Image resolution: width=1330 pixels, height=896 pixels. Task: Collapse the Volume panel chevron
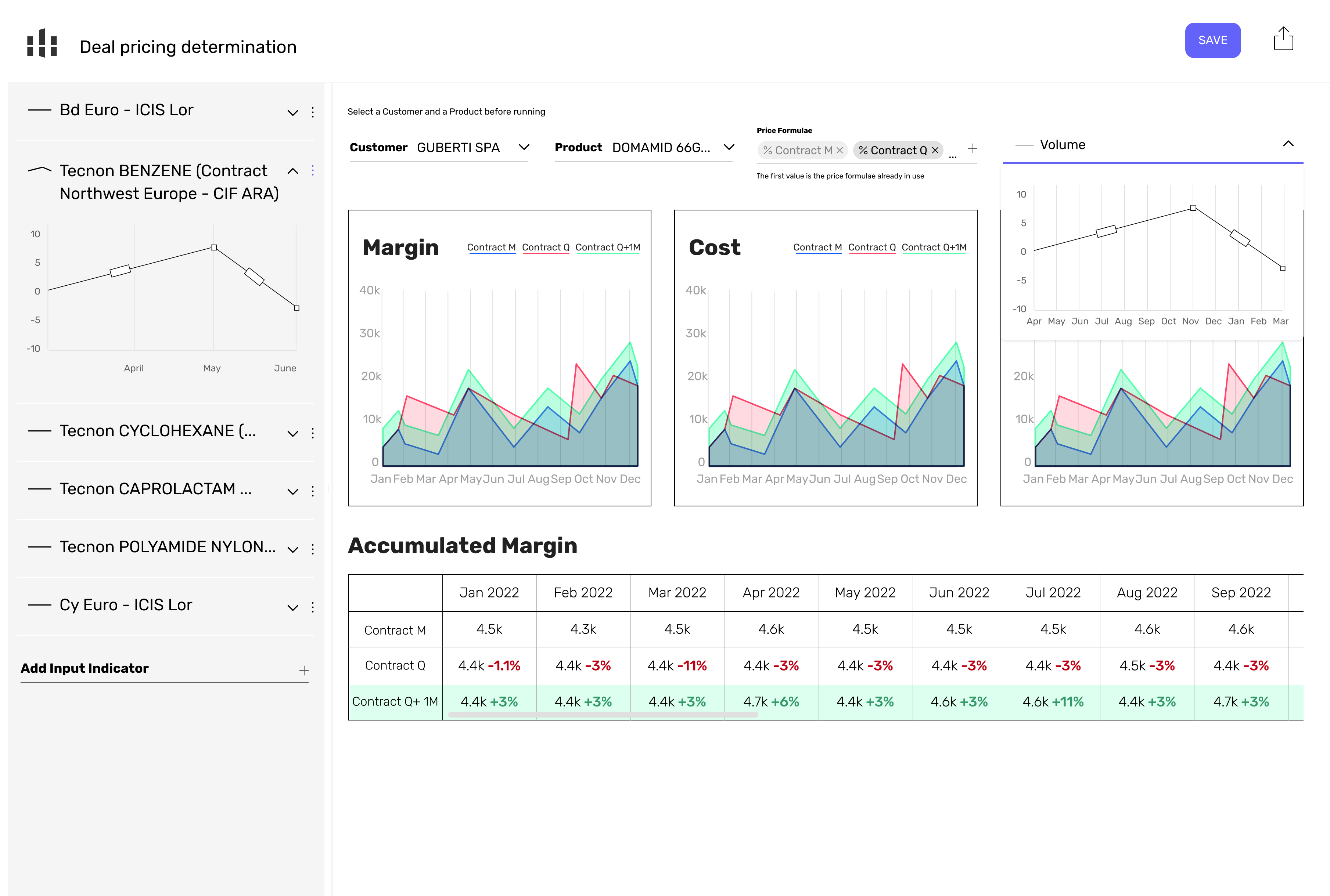[1288, 144]
